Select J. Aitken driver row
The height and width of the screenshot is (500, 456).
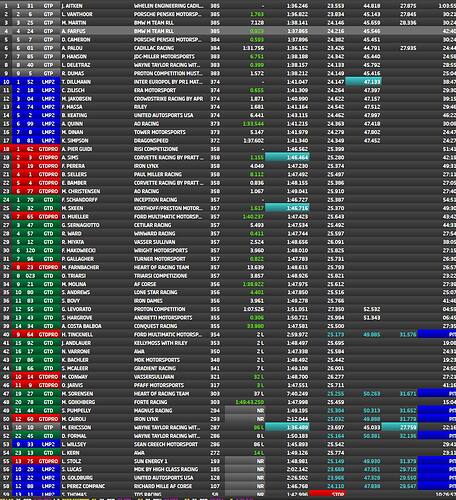228,6
